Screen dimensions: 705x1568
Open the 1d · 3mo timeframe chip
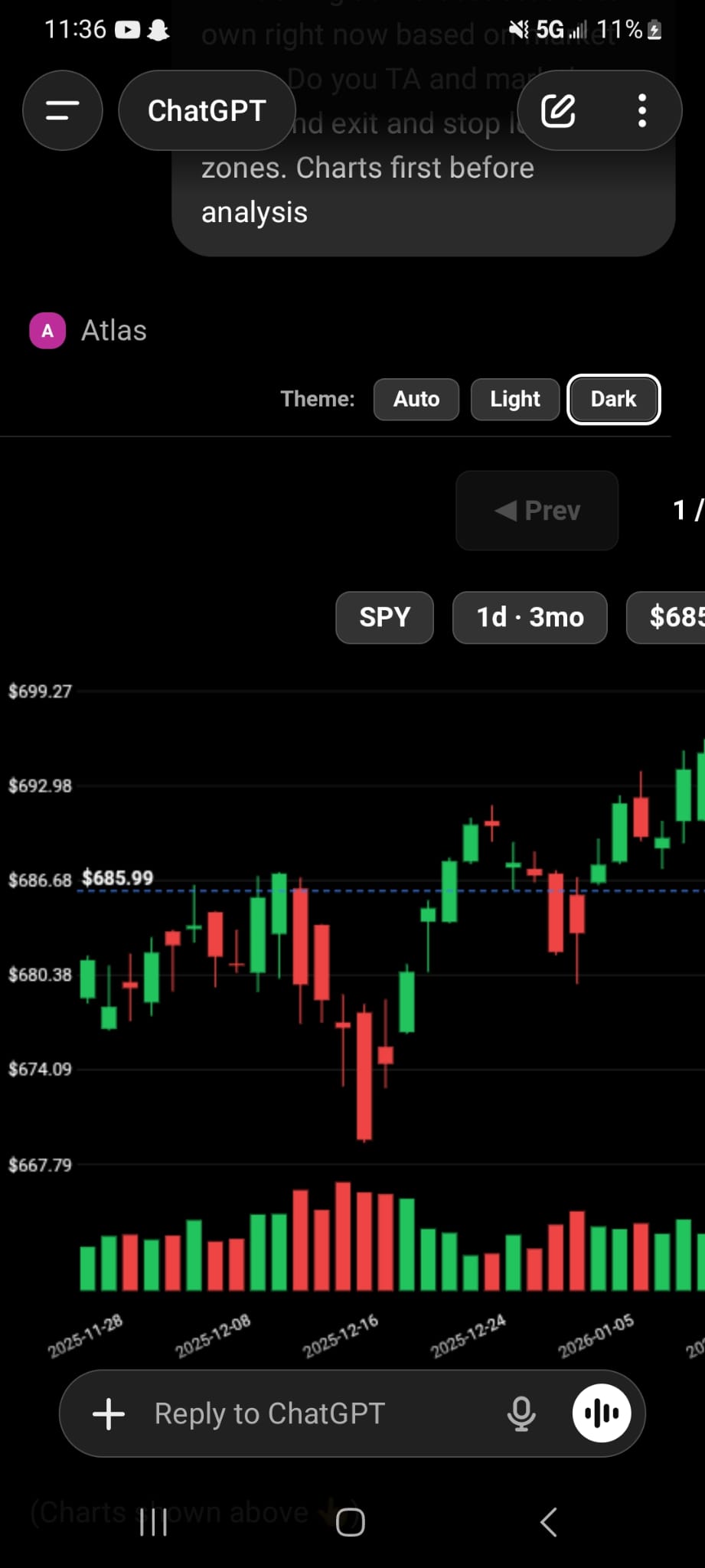click(530, 617)
